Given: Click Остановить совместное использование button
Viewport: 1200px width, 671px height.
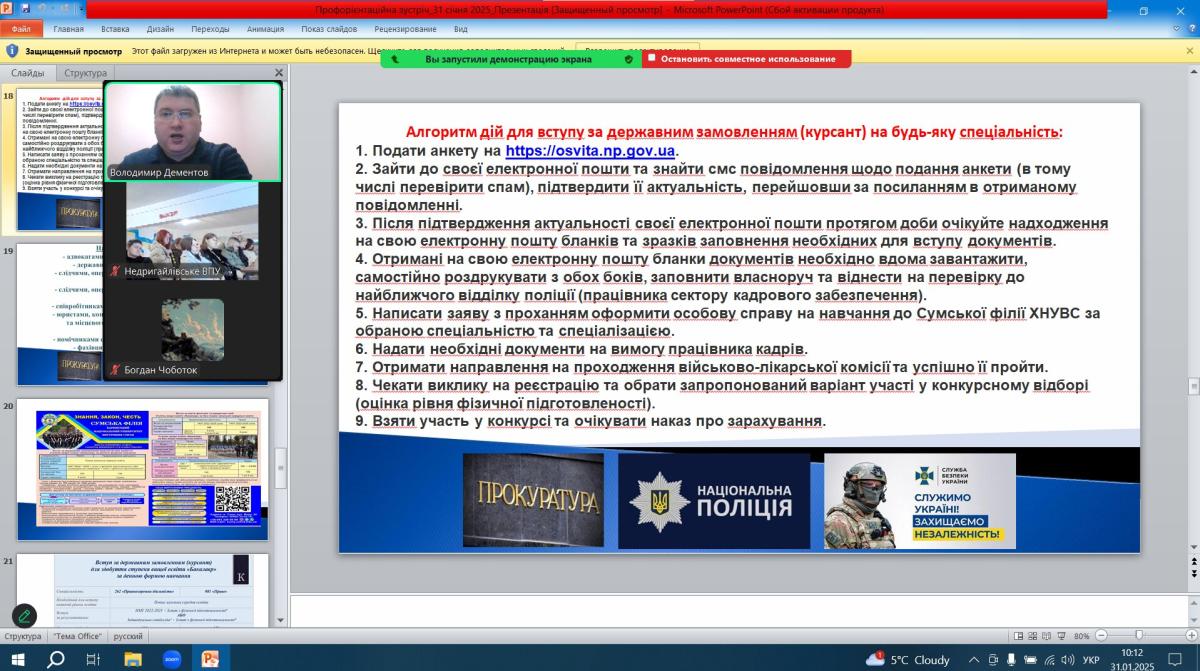Looking at the screenshot, I should [x=746, y=59].
